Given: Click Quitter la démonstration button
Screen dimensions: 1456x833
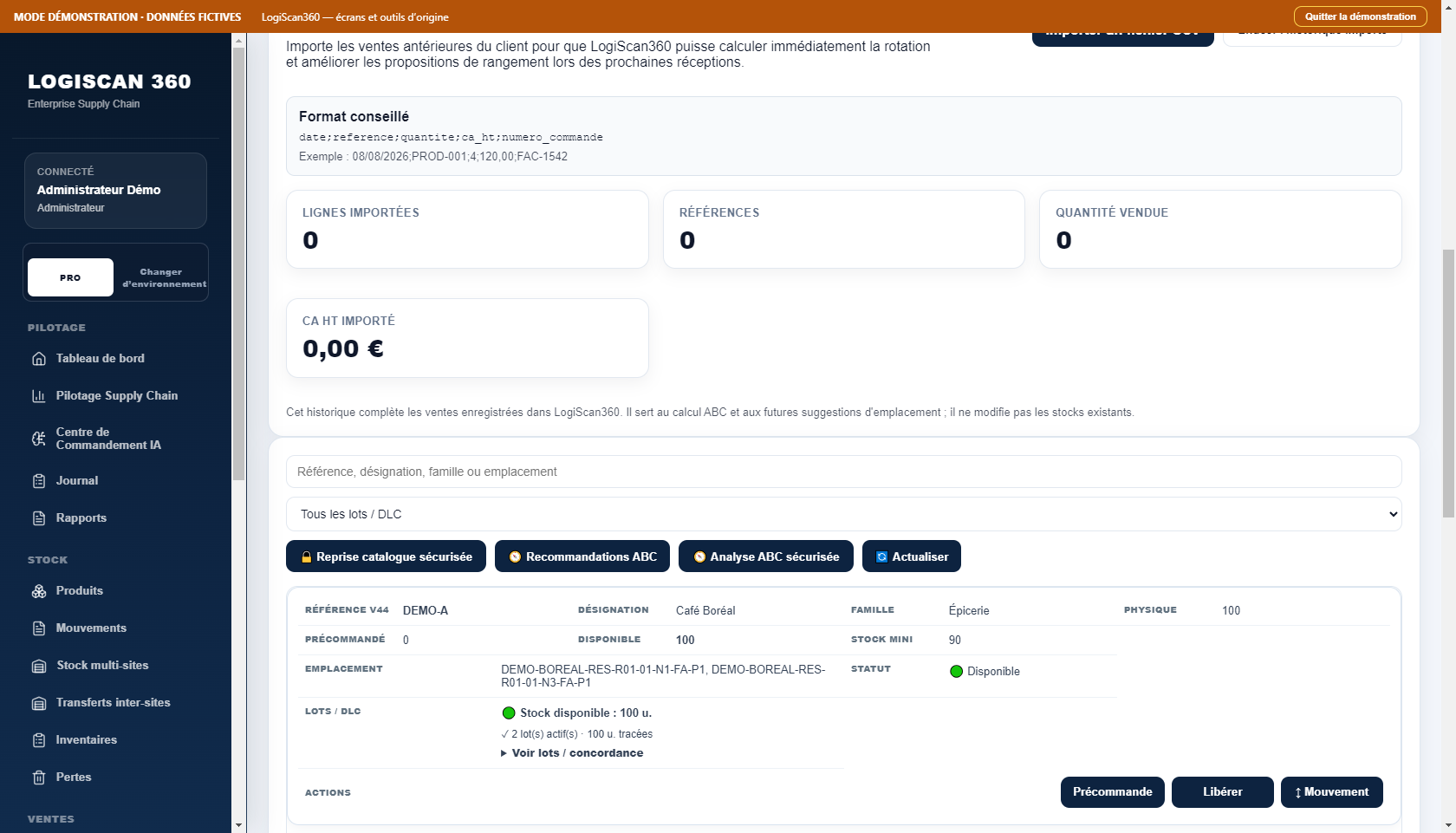Looking at the screenshot, I should pyautogui.click(x=1360, y=16).
